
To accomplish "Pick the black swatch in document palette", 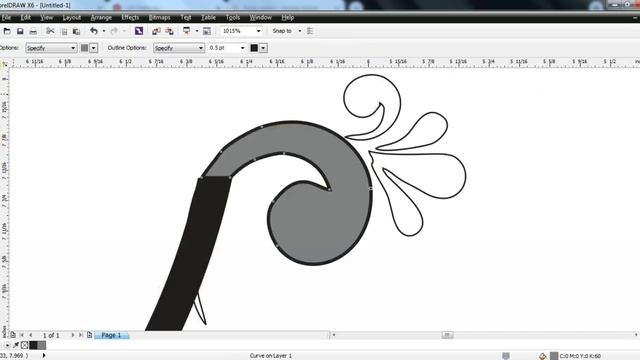I will [33, 345].
